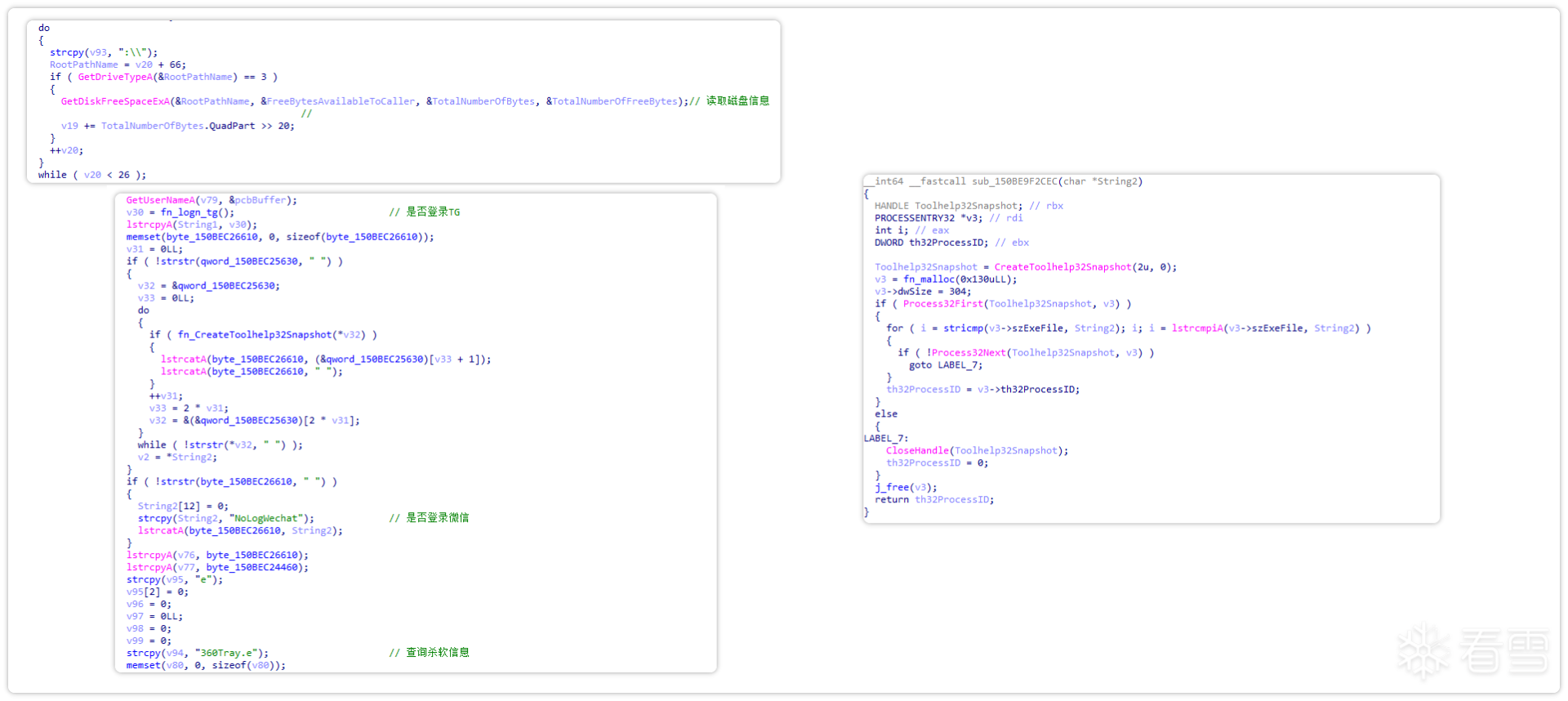
Task: Click the line "v19 += TotalNumberOfBytes.QuadPart >> 20;"
Action: 177,126
